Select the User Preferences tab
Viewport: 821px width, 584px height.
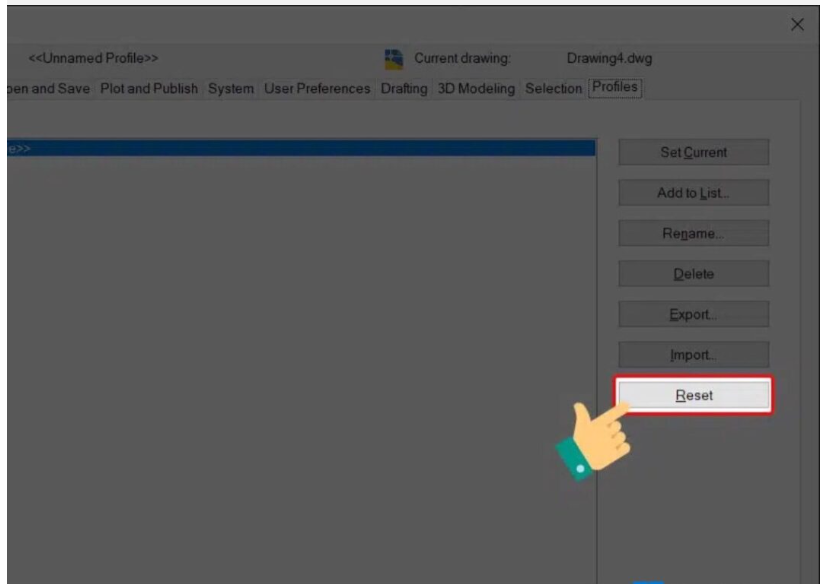(316, 89)
